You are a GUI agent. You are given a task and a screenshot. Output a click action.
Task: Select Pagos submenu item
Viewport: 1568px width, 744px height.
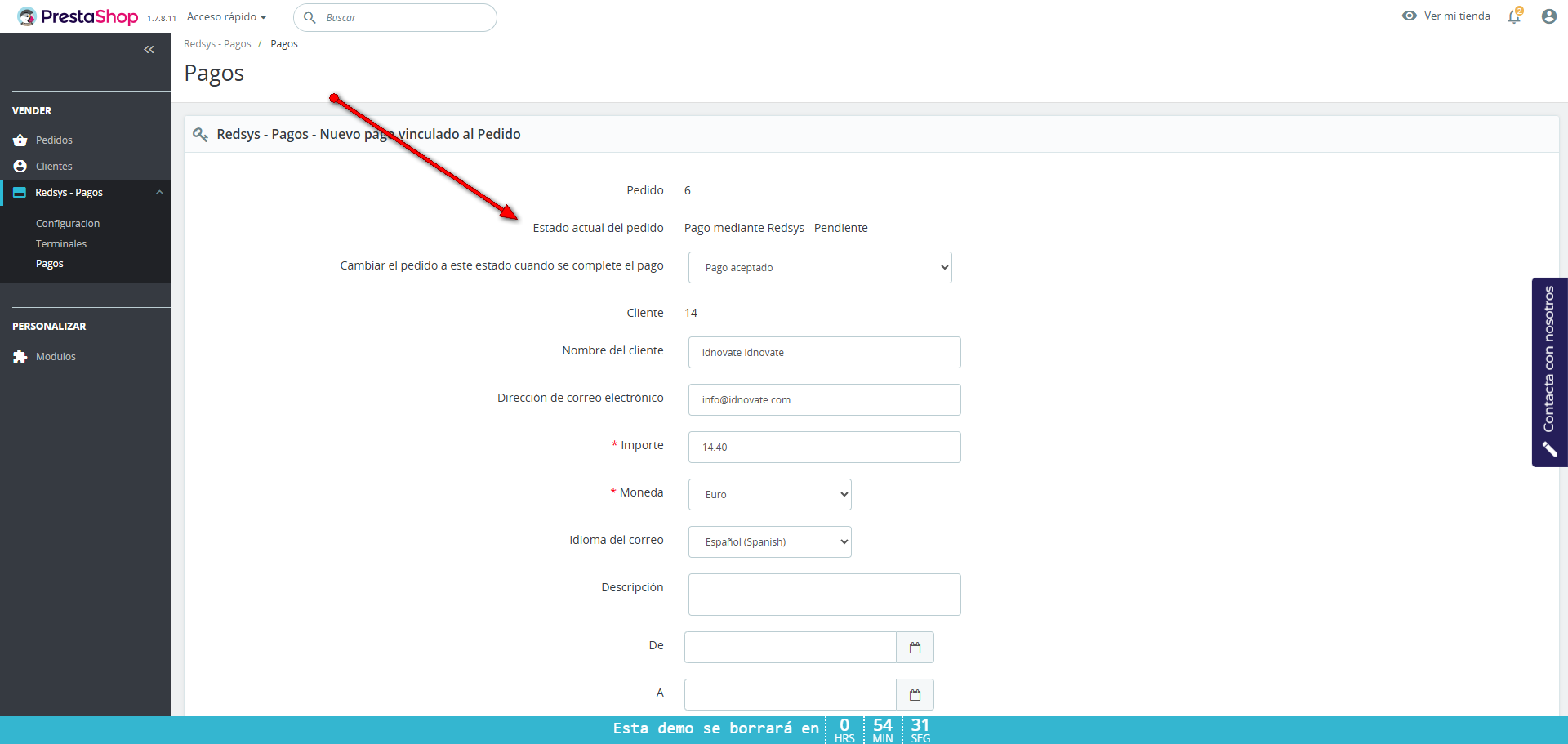pos(50,264)
